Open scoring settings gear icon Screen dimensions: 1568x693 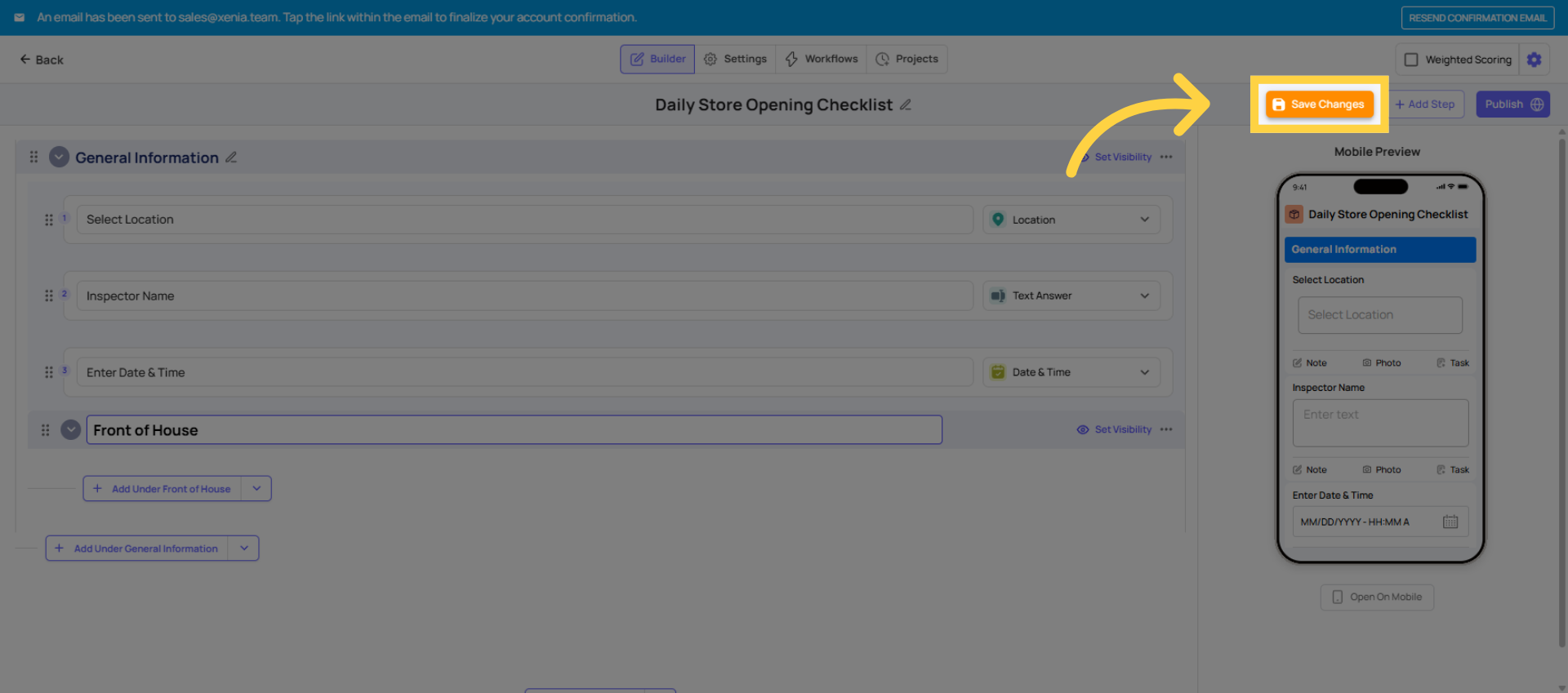(1534, 60)
